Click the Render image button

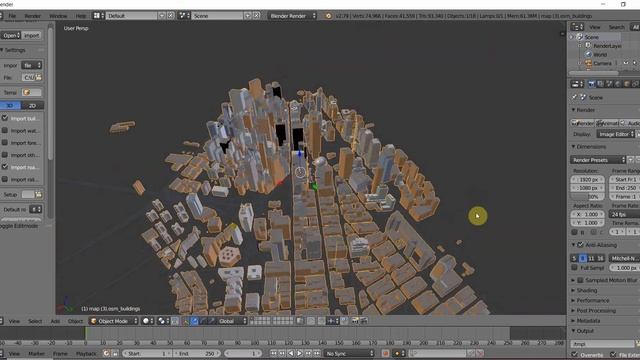click(x=582, y=123)
